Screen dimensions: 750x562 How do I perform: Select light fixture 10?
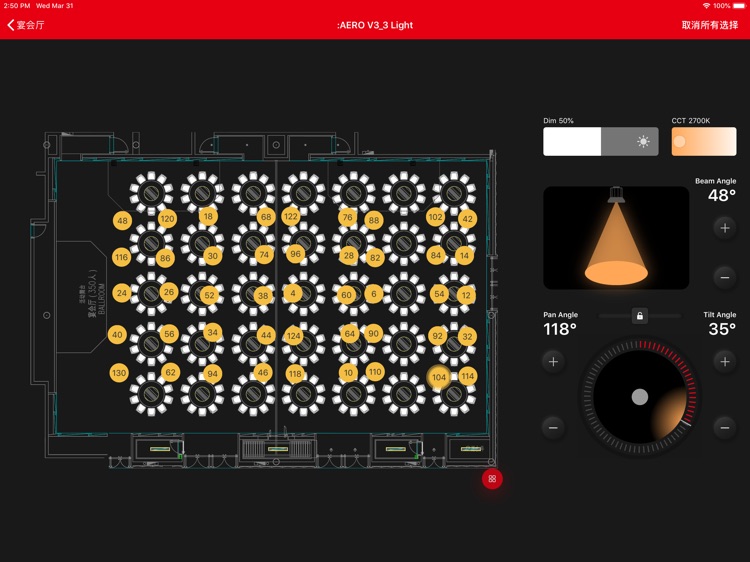pos(348,373)
